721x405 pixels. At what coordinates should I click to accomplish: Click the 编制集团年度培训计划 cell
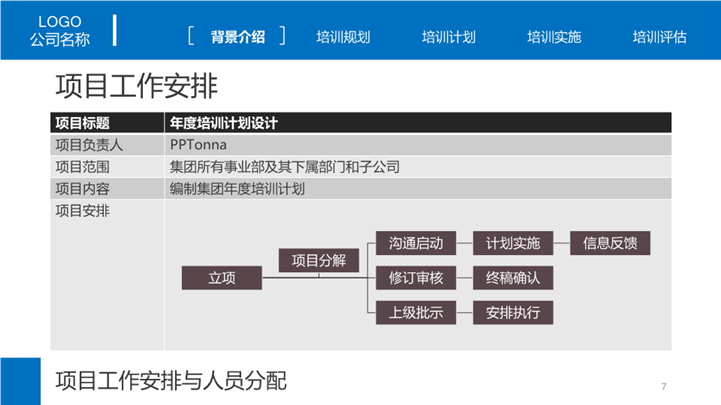[237, 188]
